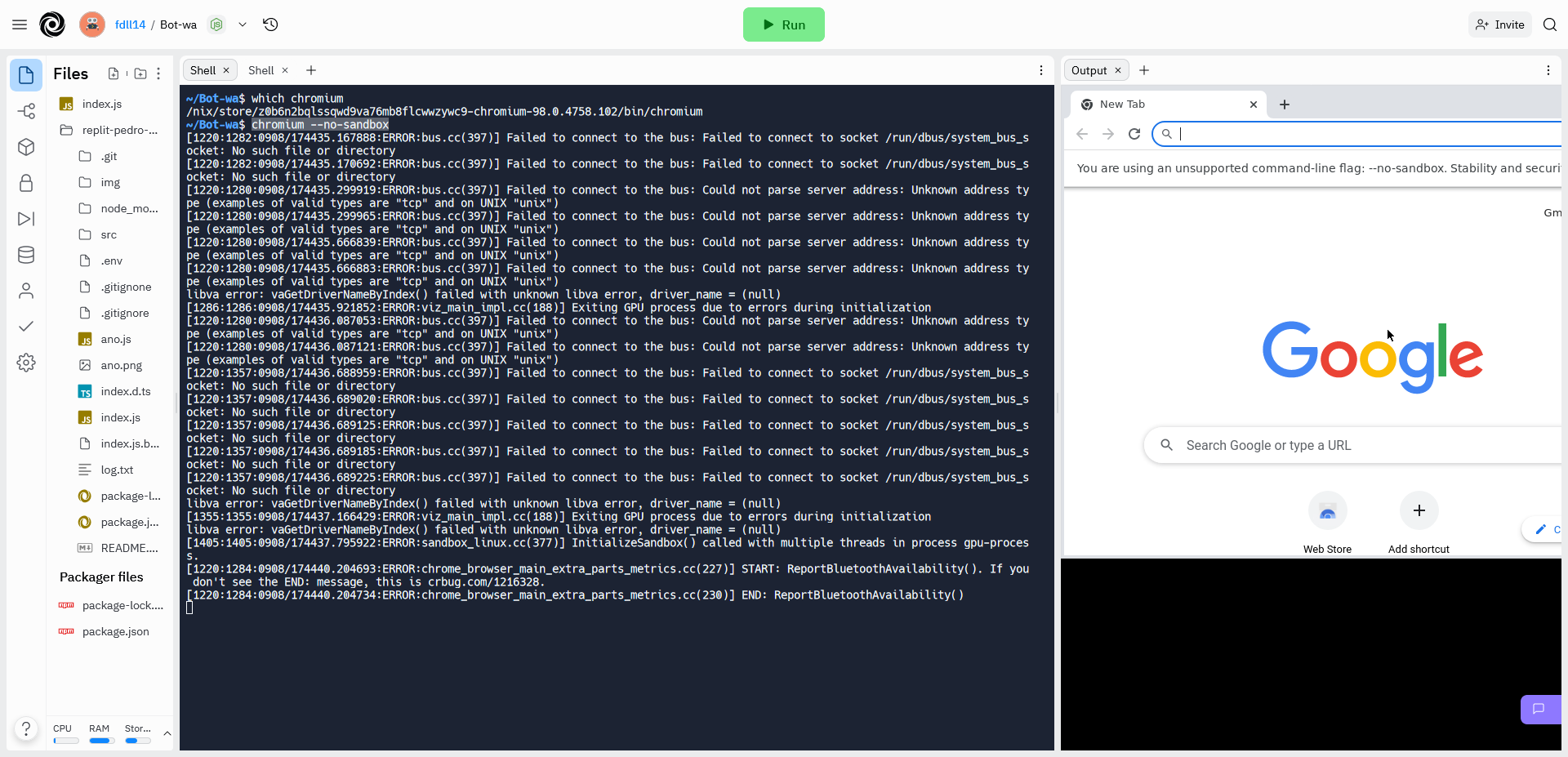This screenshot has height=757, width=1568.
Task: Switch to the first Shell tab
Action: (x=203, y=70)
